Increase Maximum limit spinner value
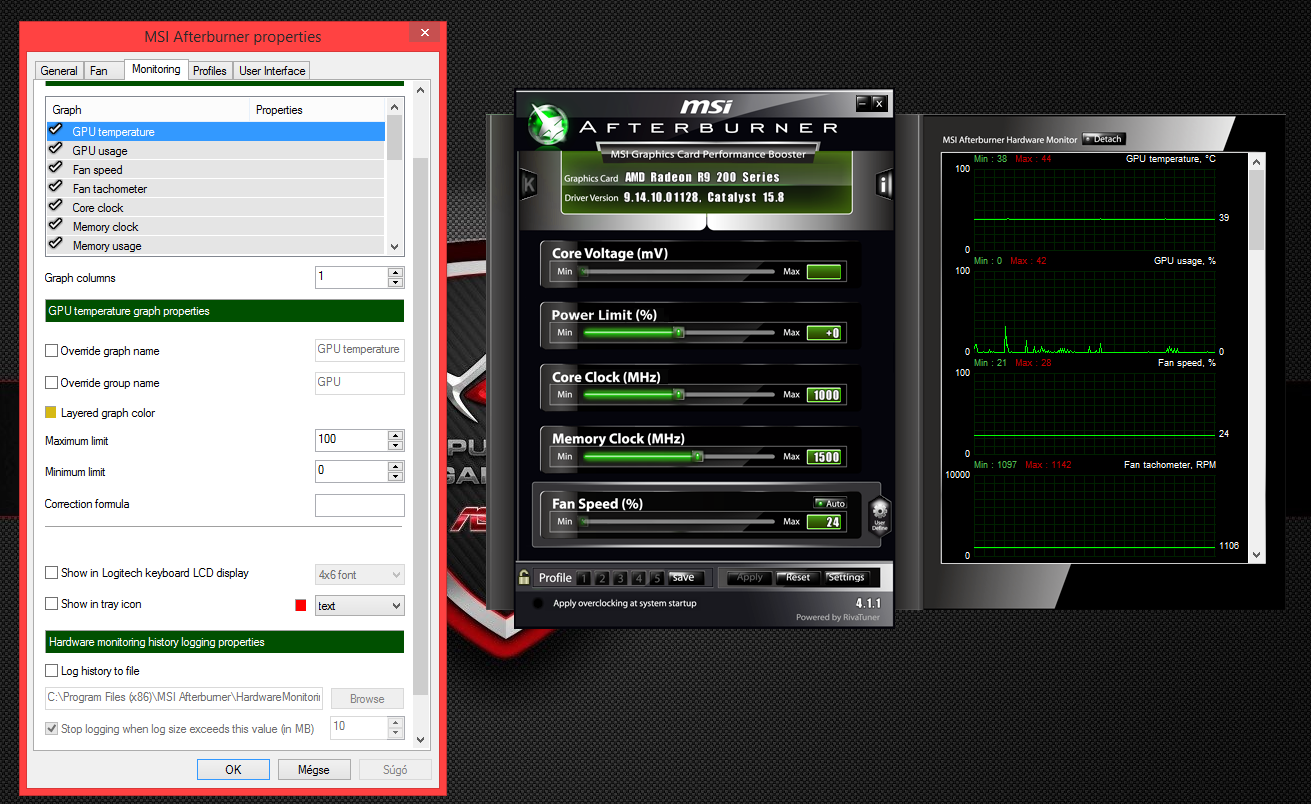 396,435
